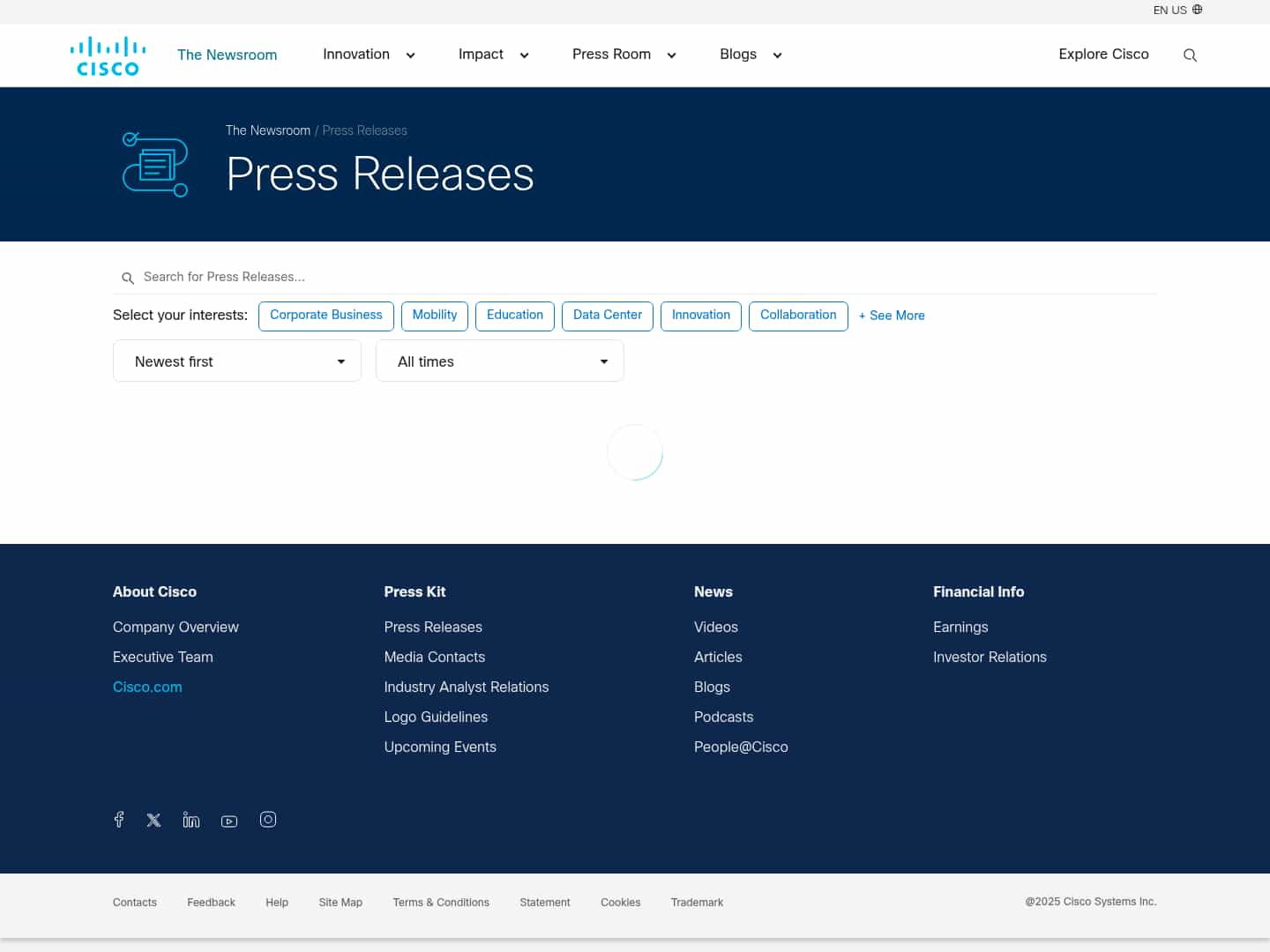Select the Mobility interest chip
Image resolution: width=1270 pixels, height=952 pixels.
434,316
